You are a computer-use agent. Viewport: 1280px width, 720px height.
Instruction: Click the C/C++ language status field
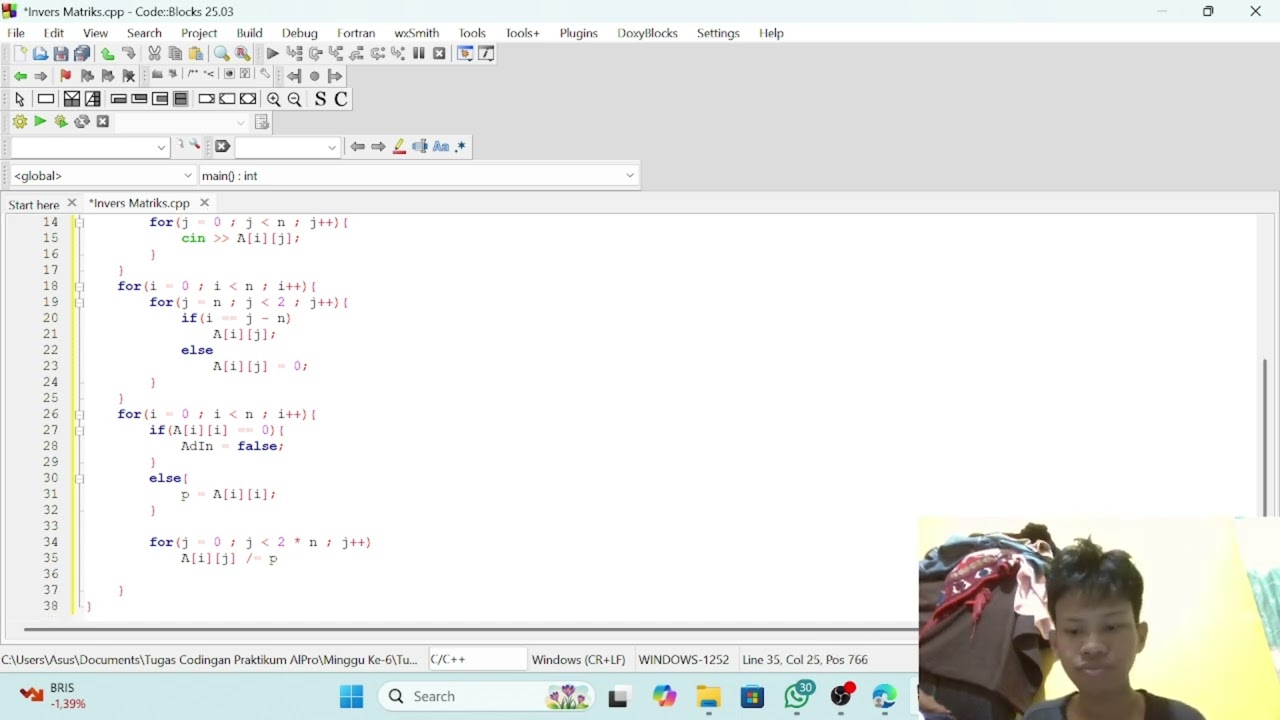point(476,660)
